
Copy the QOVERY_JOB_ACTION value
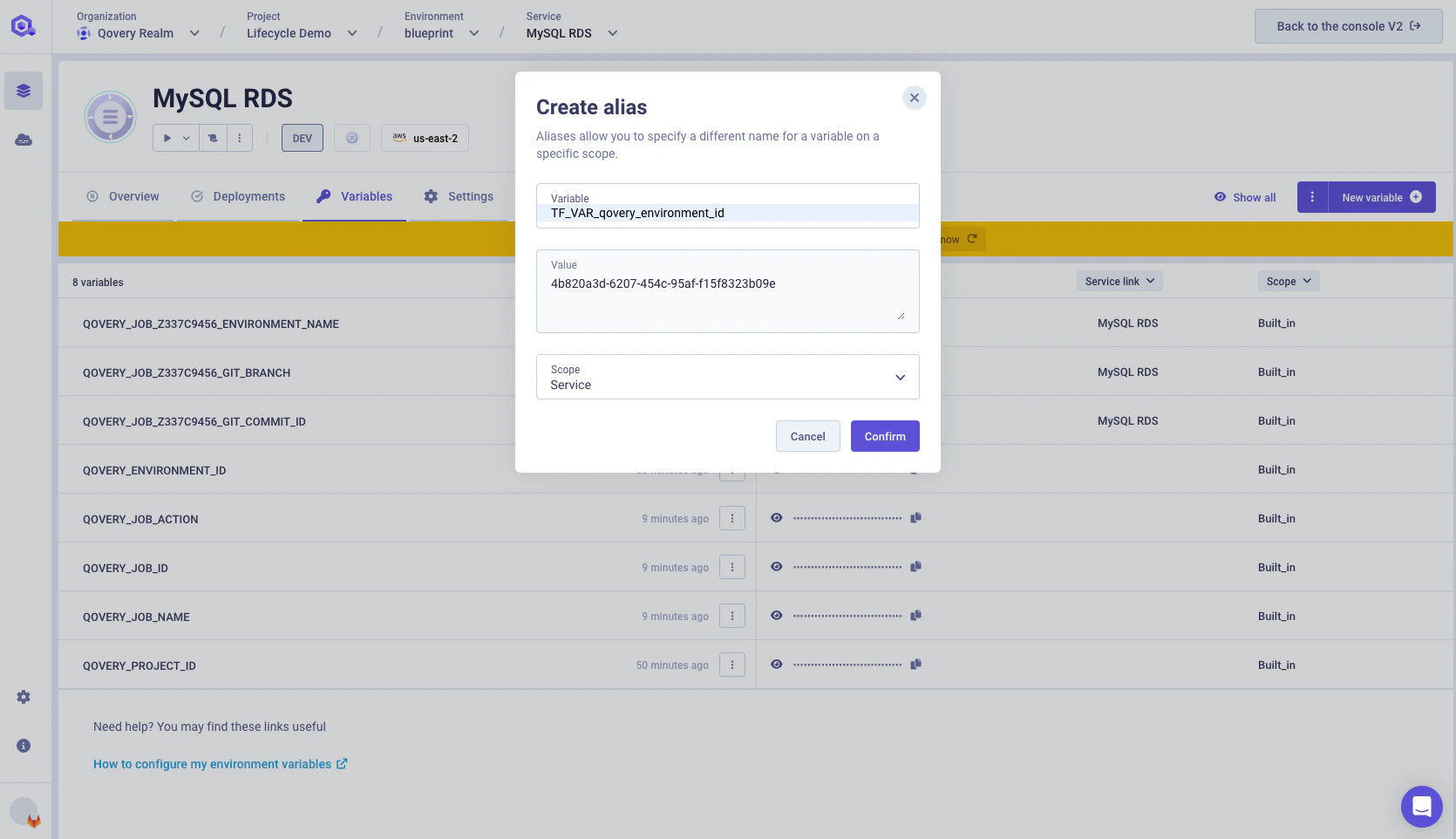(x=915, y=518)
